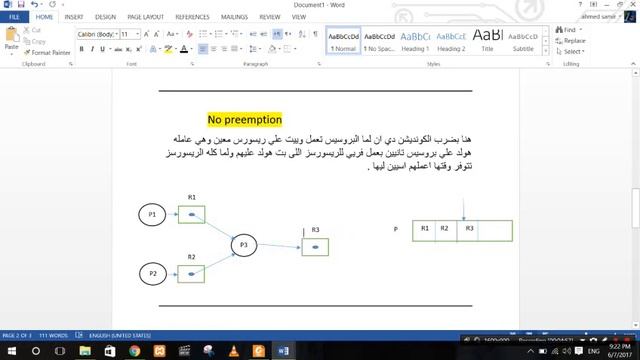The image size is (640, 360).
Task: Click the vertical scrollbar thumb
Action: pos(636,207)
